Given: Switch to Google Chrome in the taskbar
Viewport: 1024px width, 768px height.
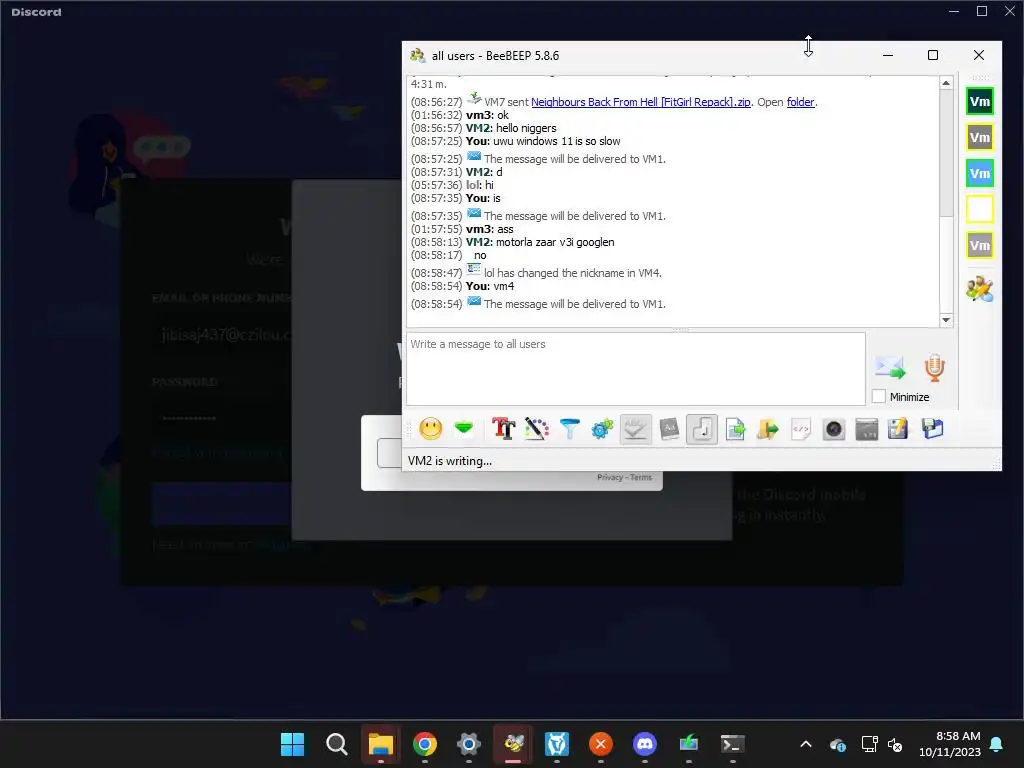Looking at the screenshot, I should (x=424, y=744).
